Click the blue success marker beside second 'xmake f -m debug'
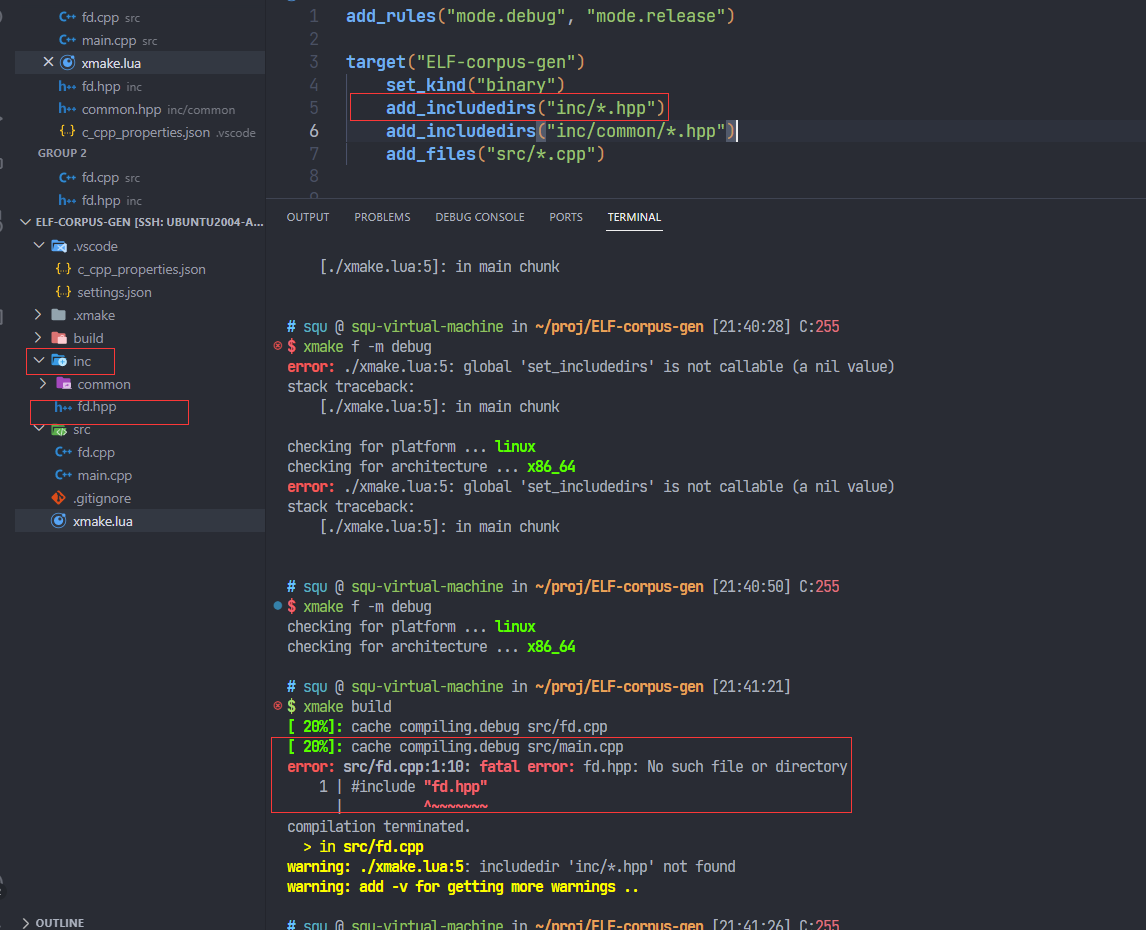The width and height of the screenshot is (1146, 930). tap(278, 605)
